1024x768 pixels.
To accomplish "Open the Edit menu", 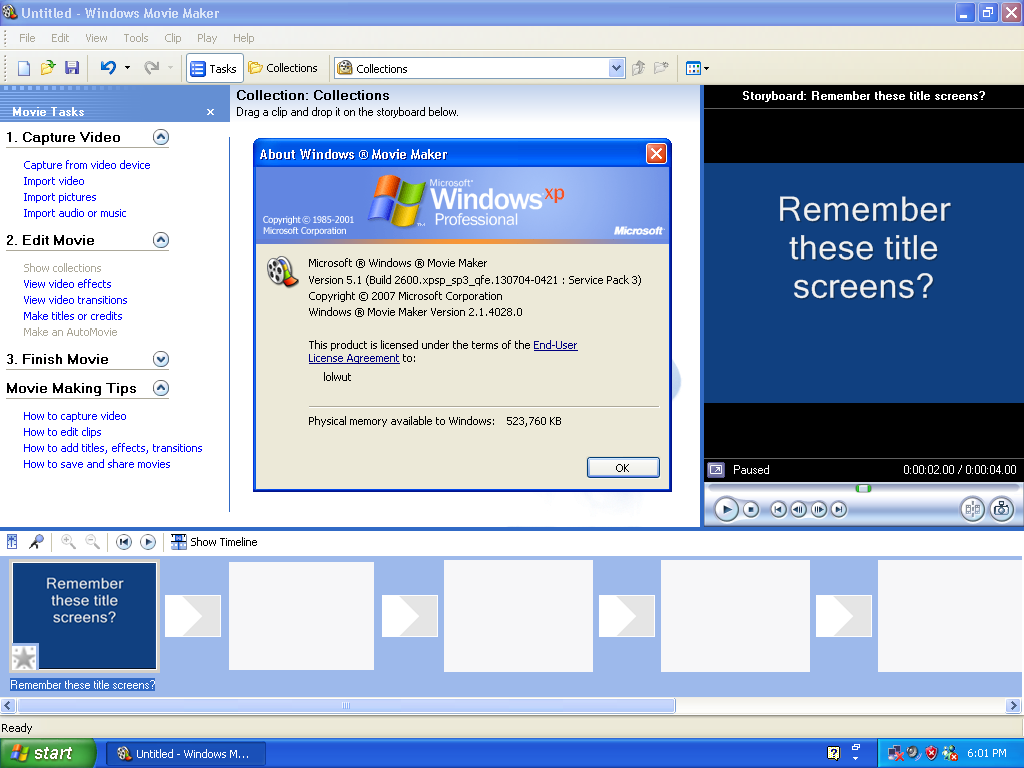I will coord(60,38).
